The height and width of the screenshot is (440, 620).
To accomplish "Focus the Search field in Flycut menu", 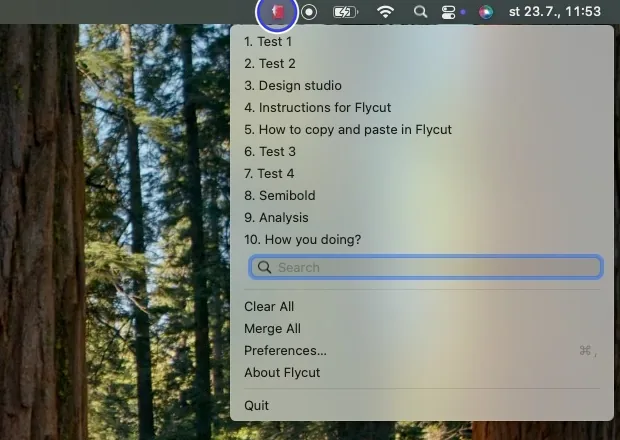I will point(426,267).
